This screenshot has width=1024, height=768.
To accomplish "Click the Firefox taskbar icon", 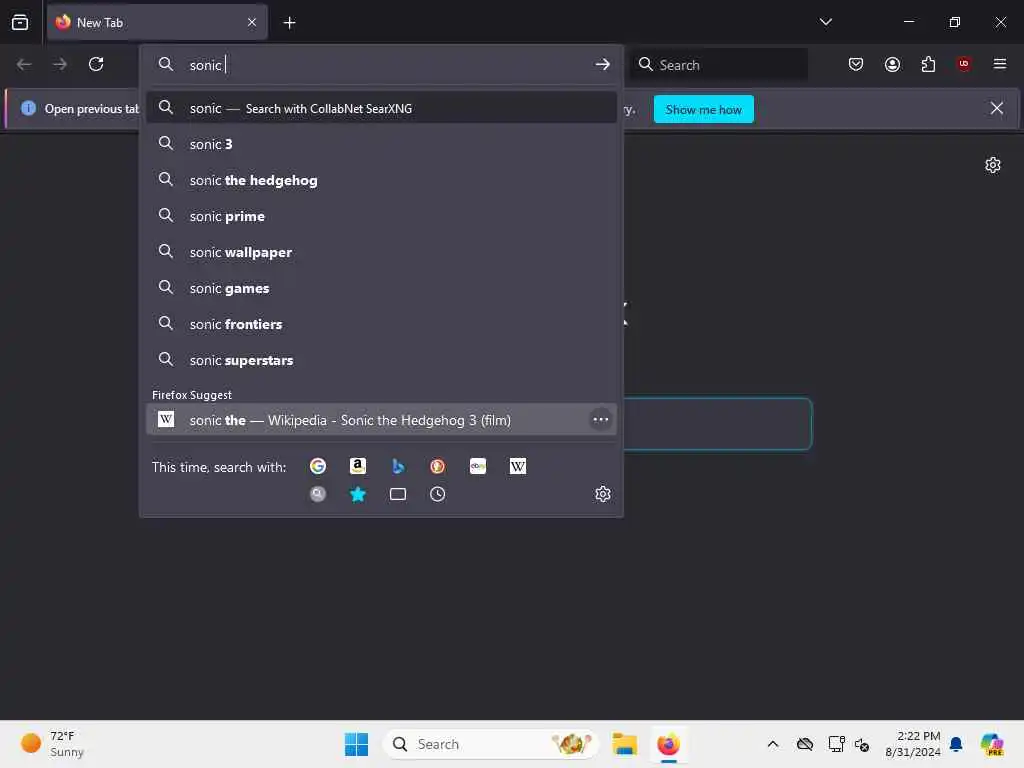I will (x=668, y=744).
